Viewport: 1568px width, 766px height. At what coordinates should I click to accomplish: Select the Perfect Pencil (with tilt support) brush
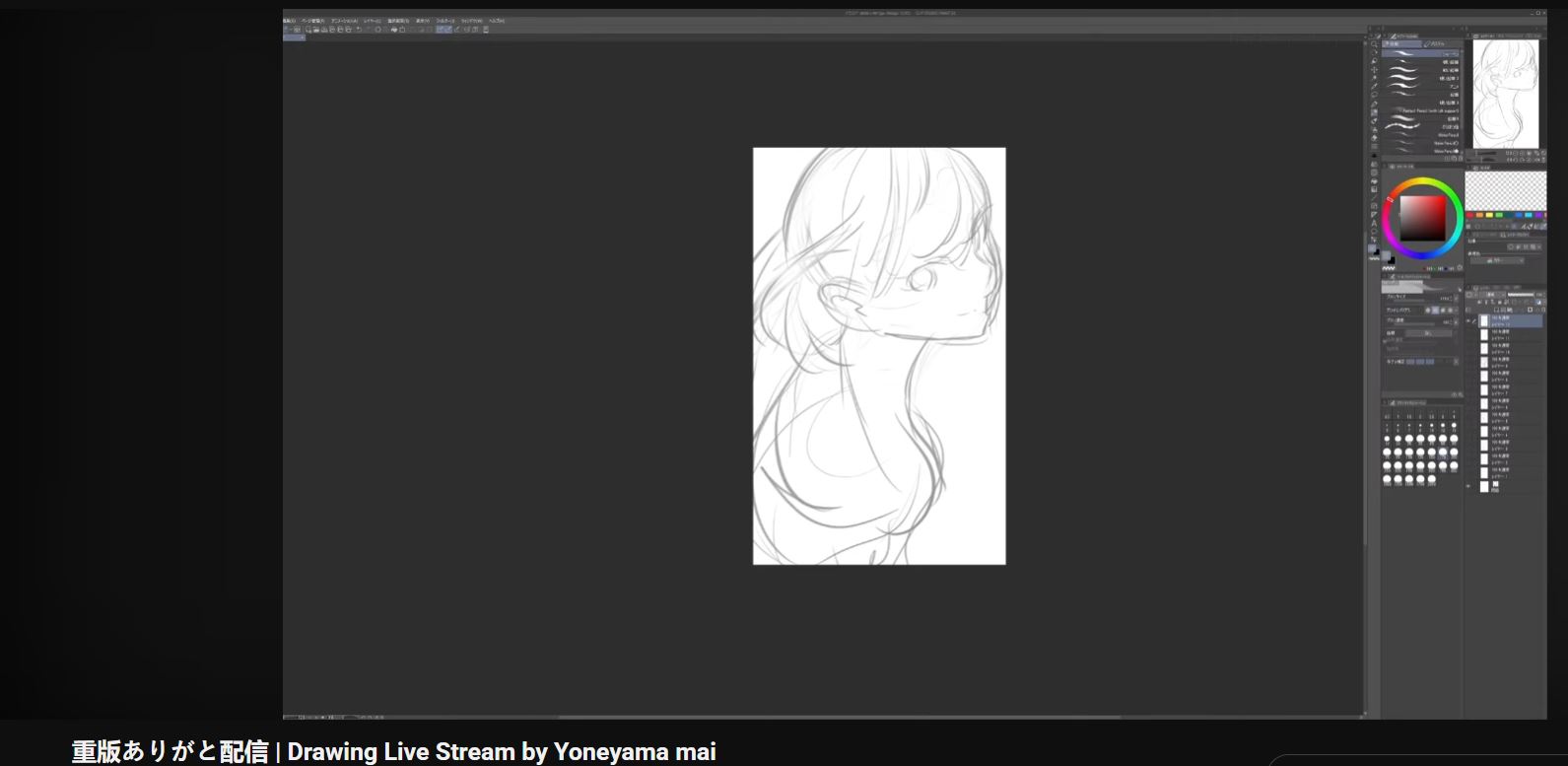click(x=1421, y=111)
